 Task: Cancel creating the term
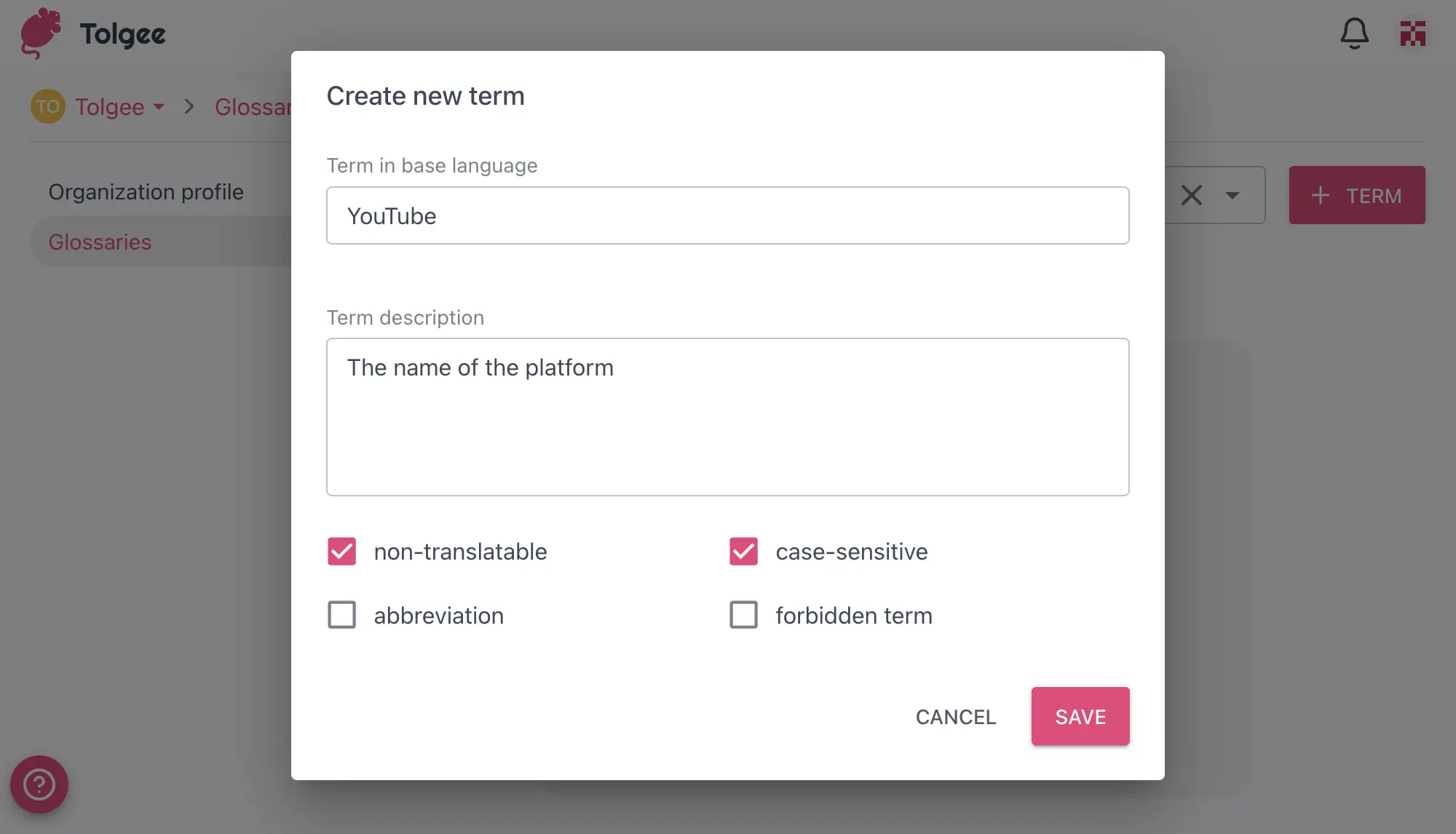(956, 716)
